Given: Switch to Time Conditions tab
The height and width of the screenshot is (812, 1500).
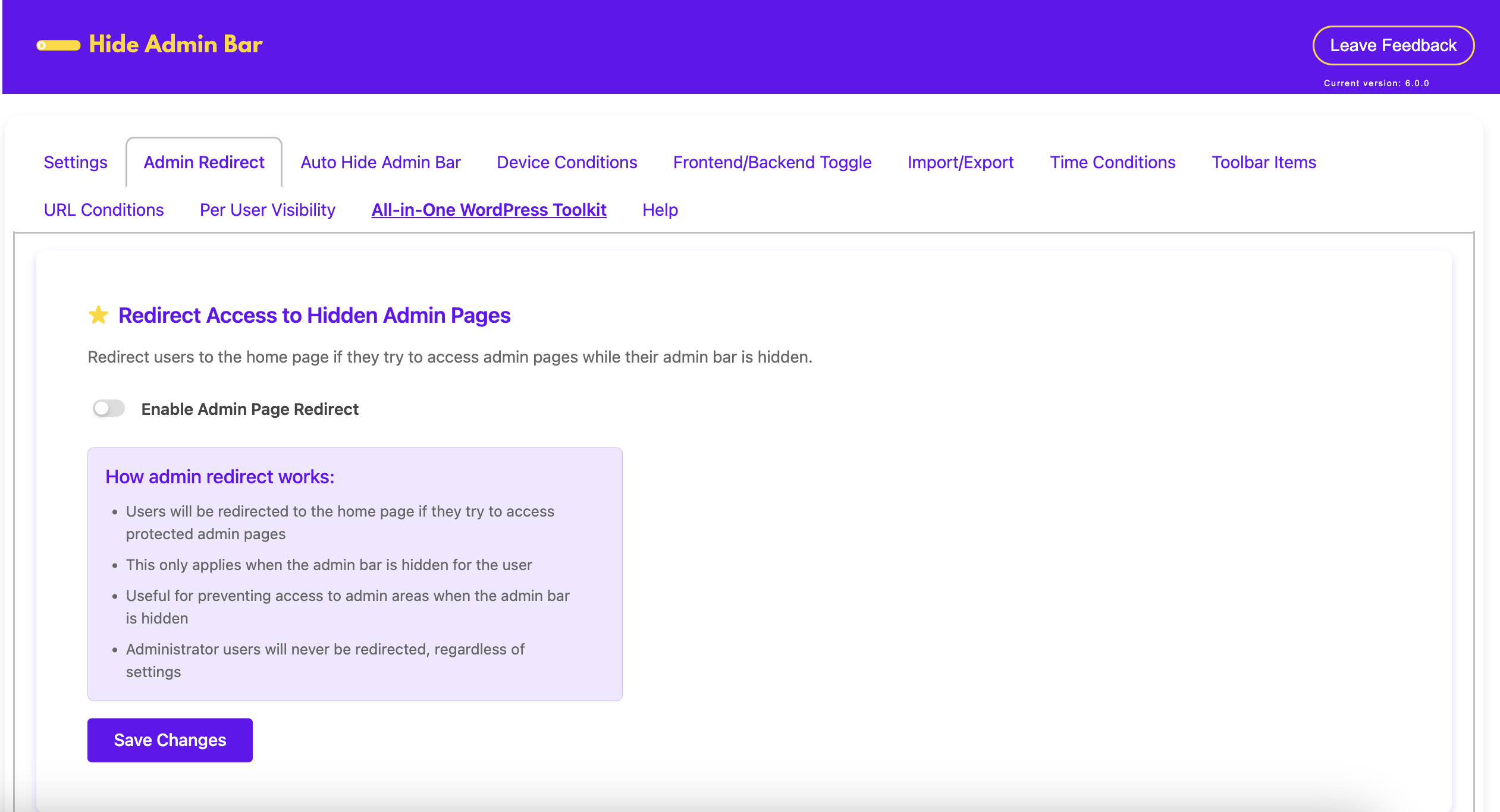Looking at the screenshot, I should [1113, 162].
